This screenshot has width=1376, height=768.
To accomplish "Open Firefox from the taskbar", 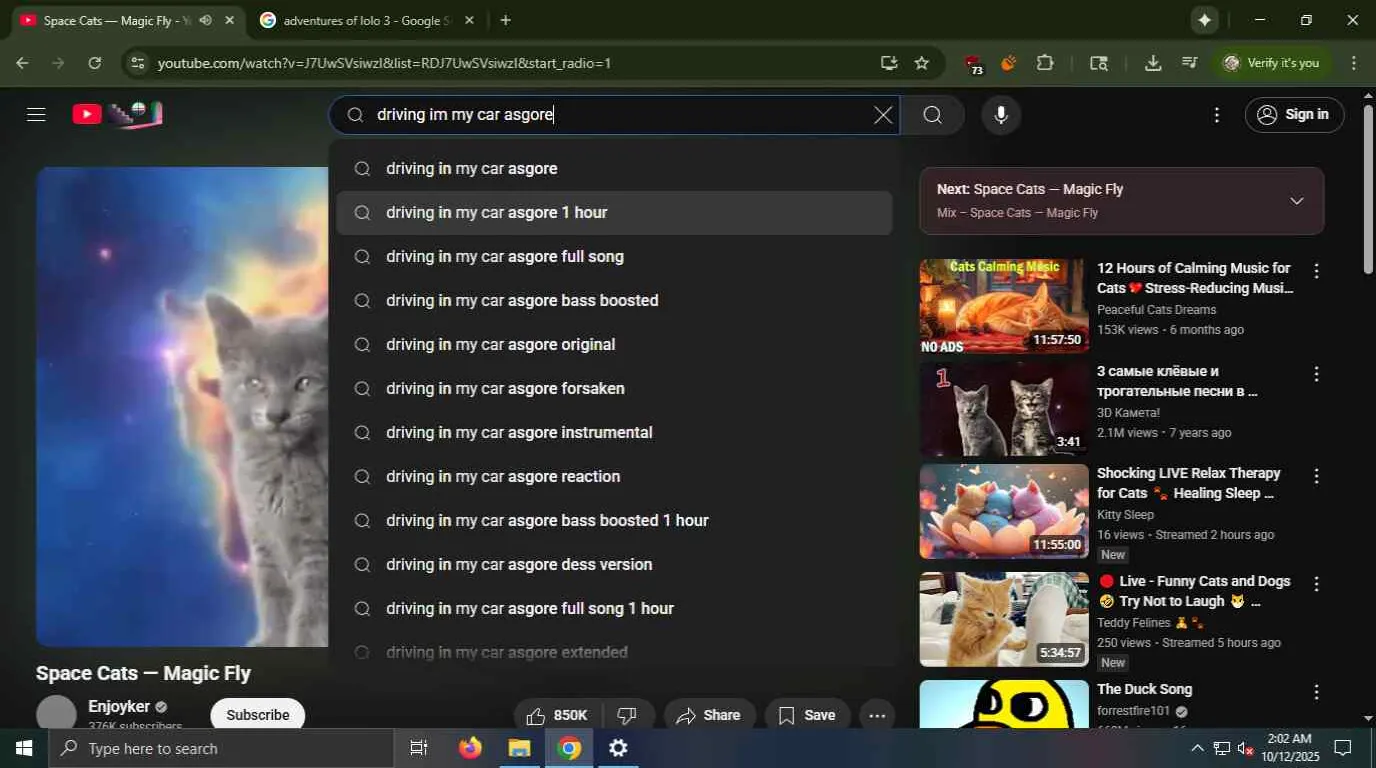I will [x=470, y=748].
